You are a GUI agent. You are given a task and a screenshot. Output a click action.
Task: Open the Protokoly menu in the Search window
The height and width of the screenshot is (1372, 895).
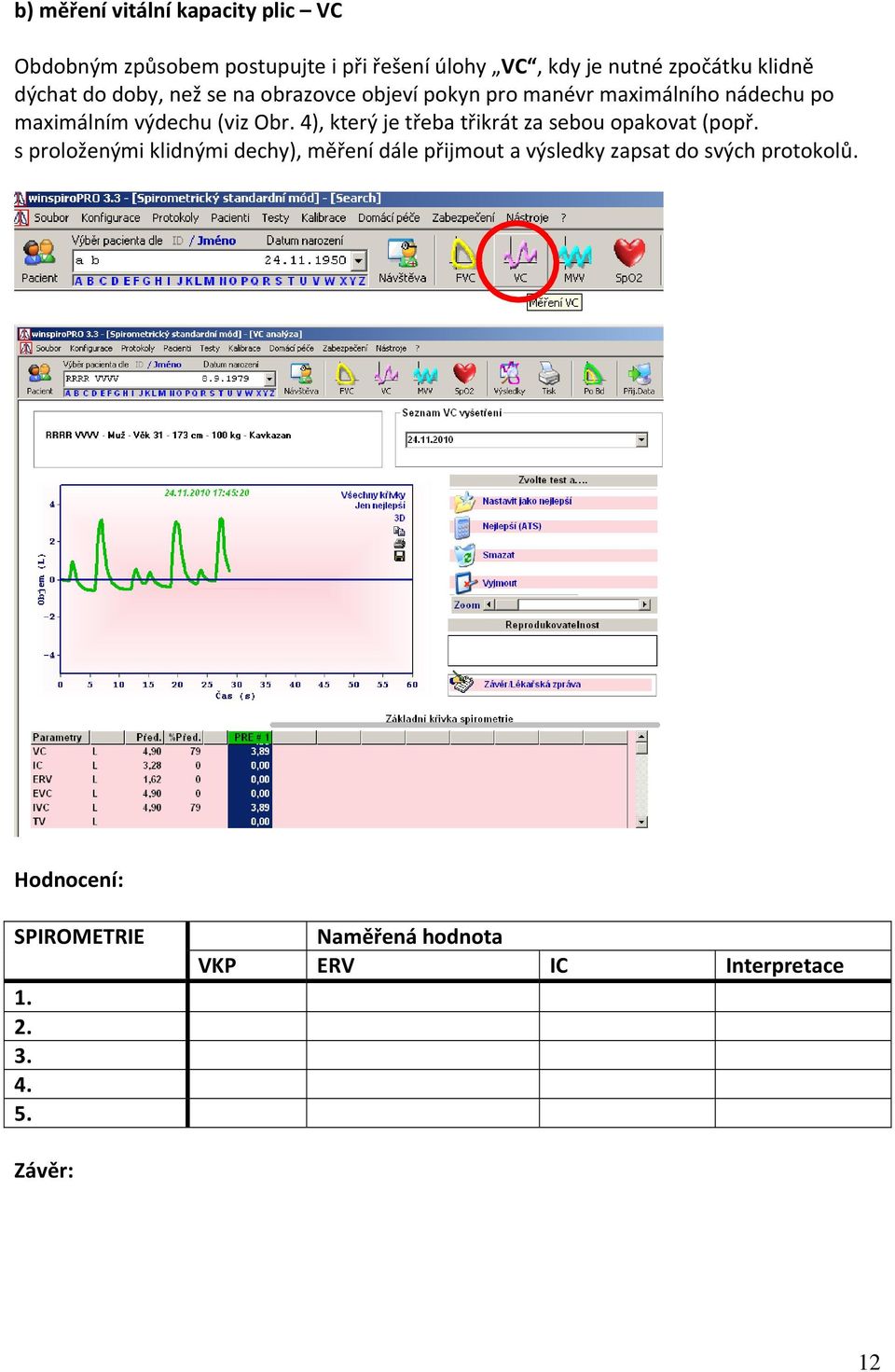pyautogui.click(x=175, y=218)
